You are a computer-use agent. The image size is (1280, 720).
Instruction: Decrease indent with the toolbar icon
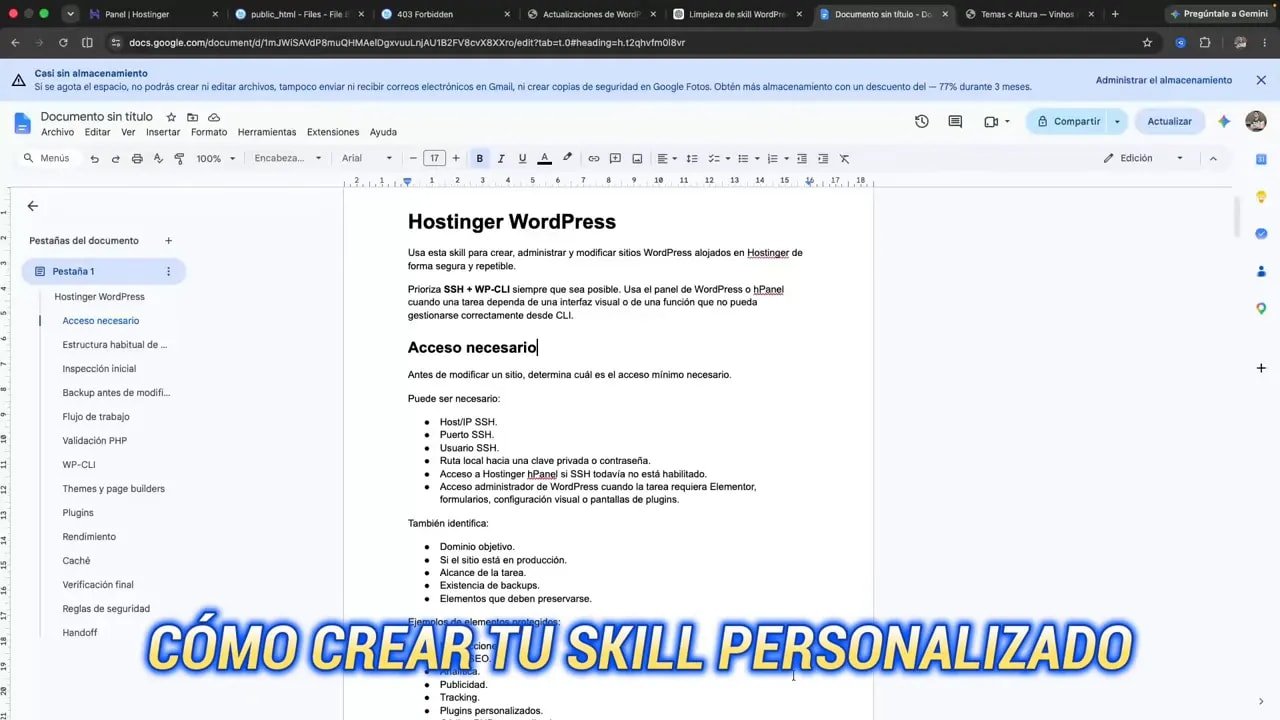point(802,158)
